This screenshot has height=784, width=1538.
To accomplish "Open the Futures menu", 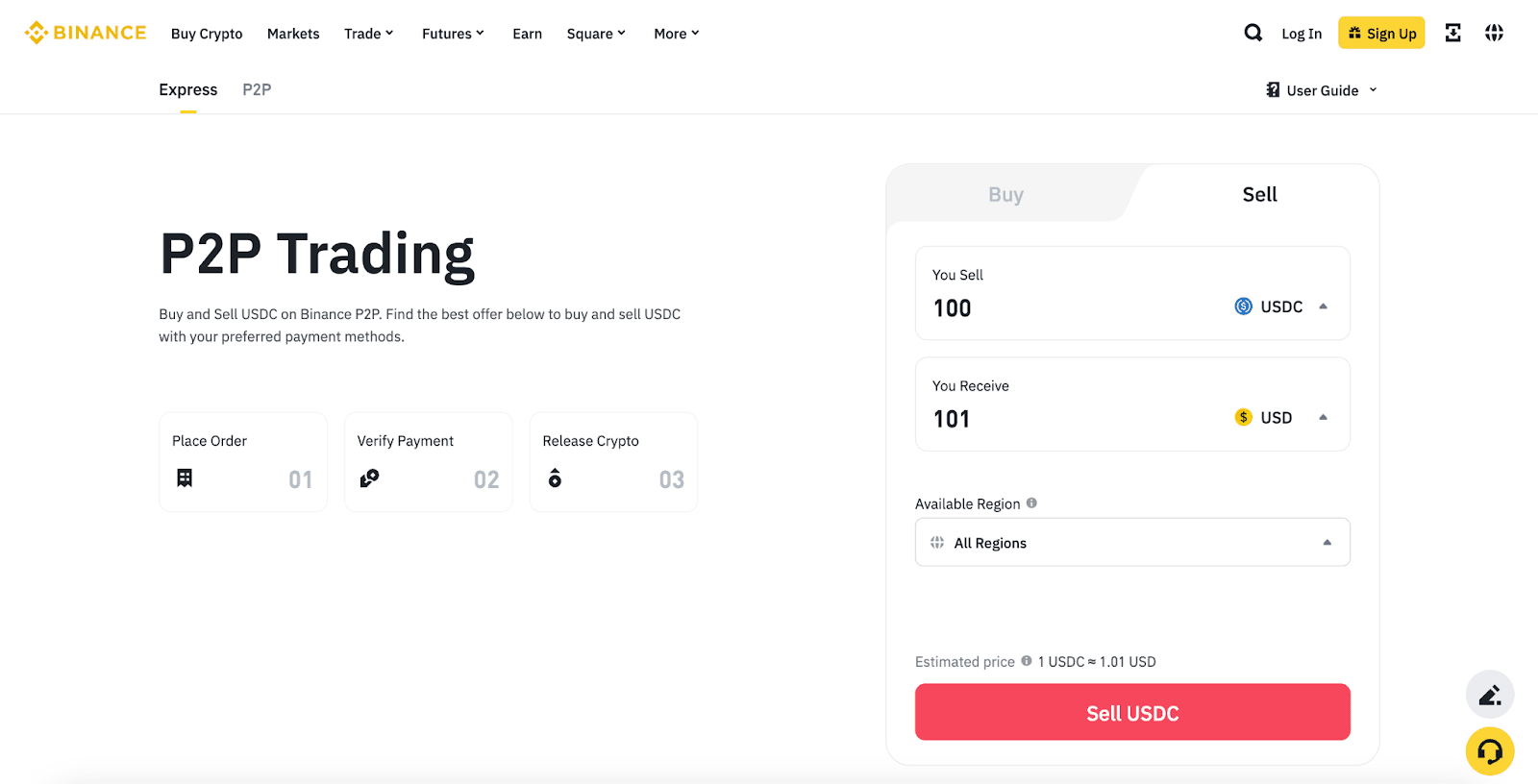I will pyautogui.click(x=453, y=34).
